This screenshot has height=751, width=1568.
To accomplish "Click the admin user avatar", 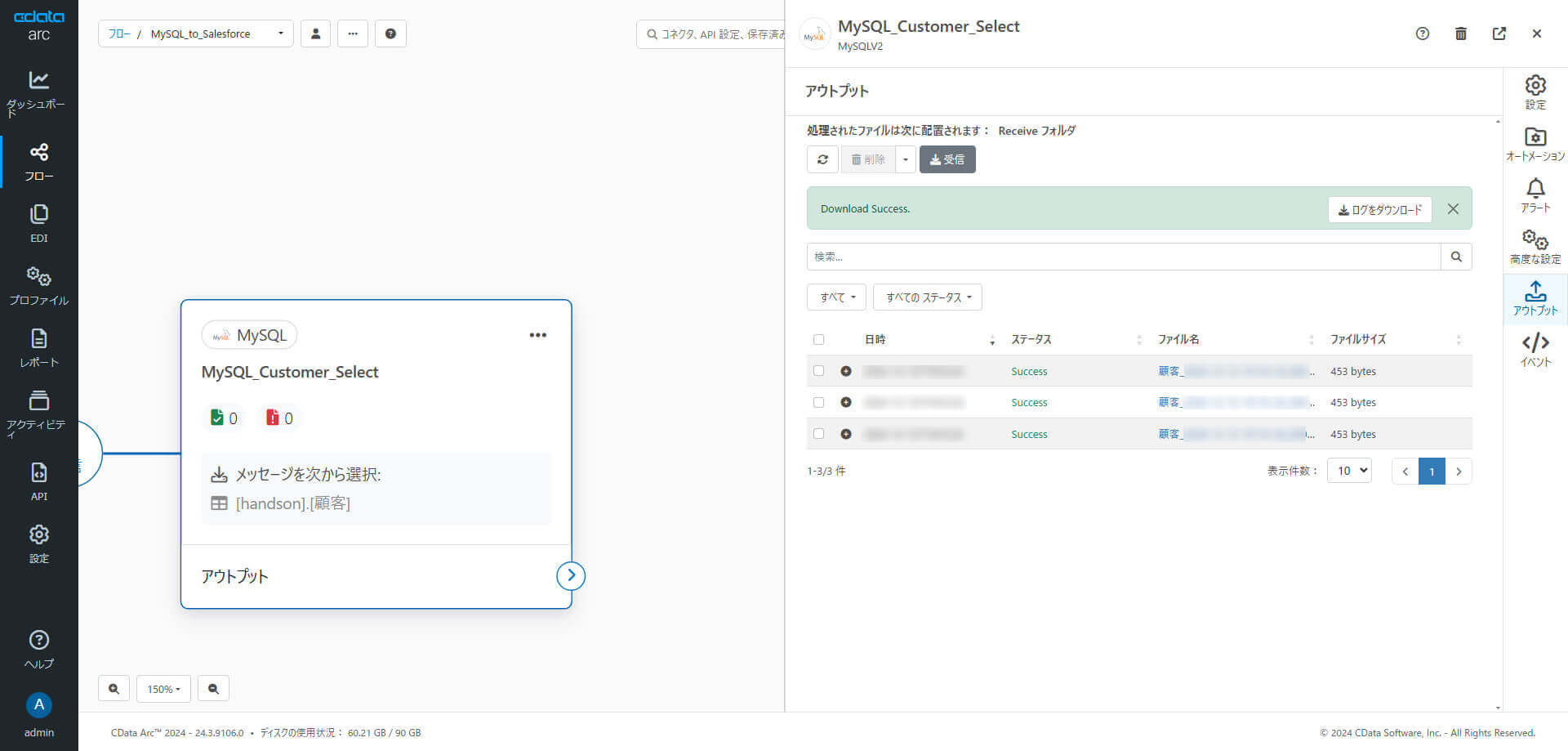I will [x=38, y=705].
